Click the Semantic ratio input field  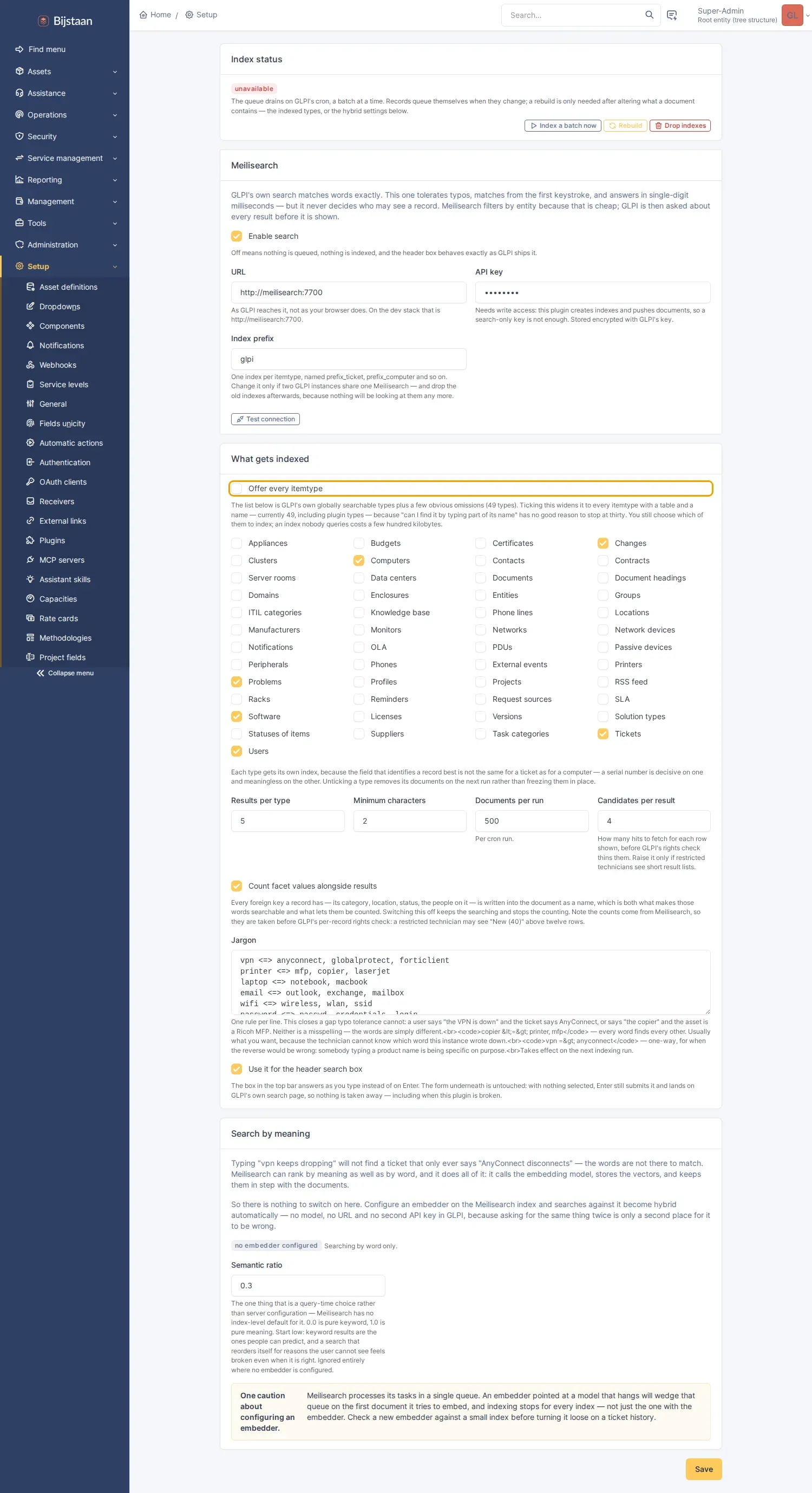308,1286
